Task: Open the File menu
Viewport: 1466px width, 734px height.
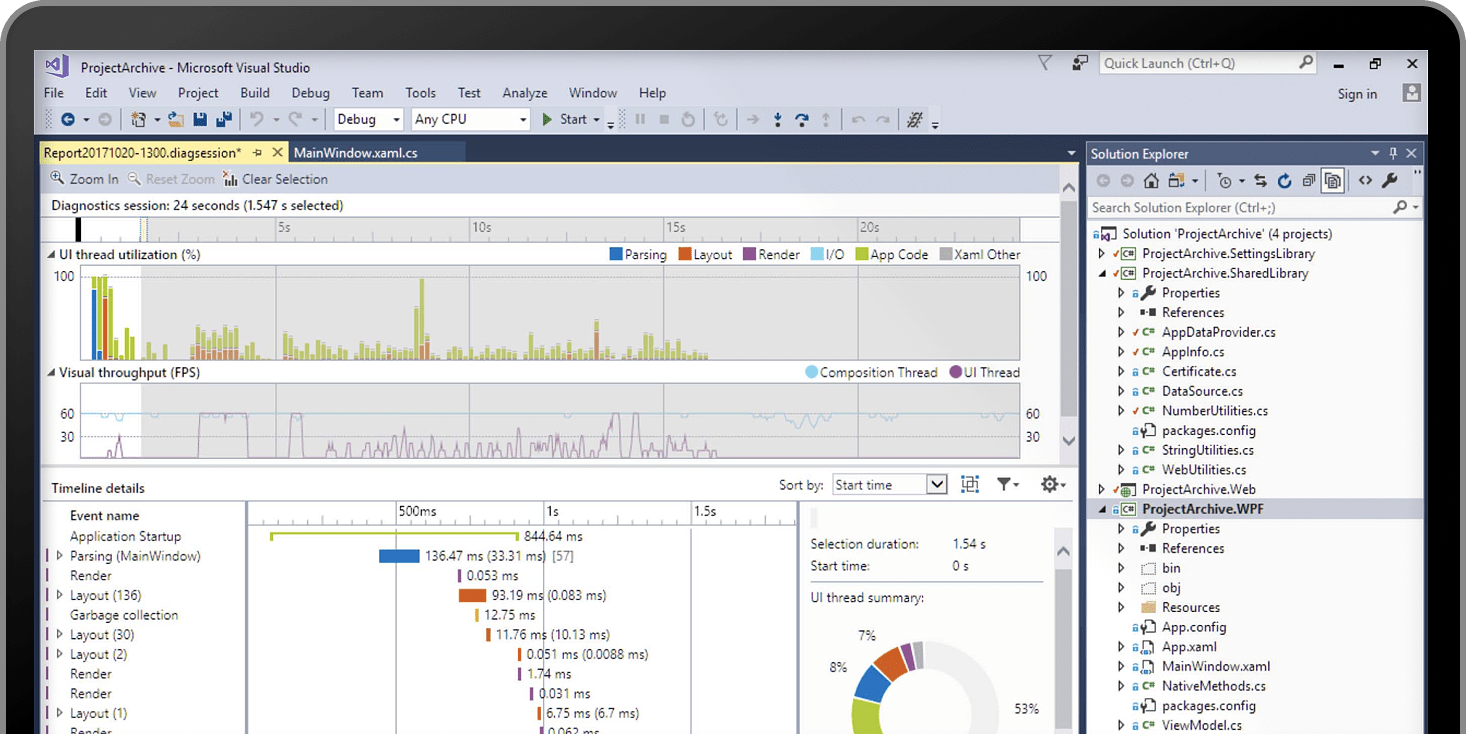Action: coord(54,93)
